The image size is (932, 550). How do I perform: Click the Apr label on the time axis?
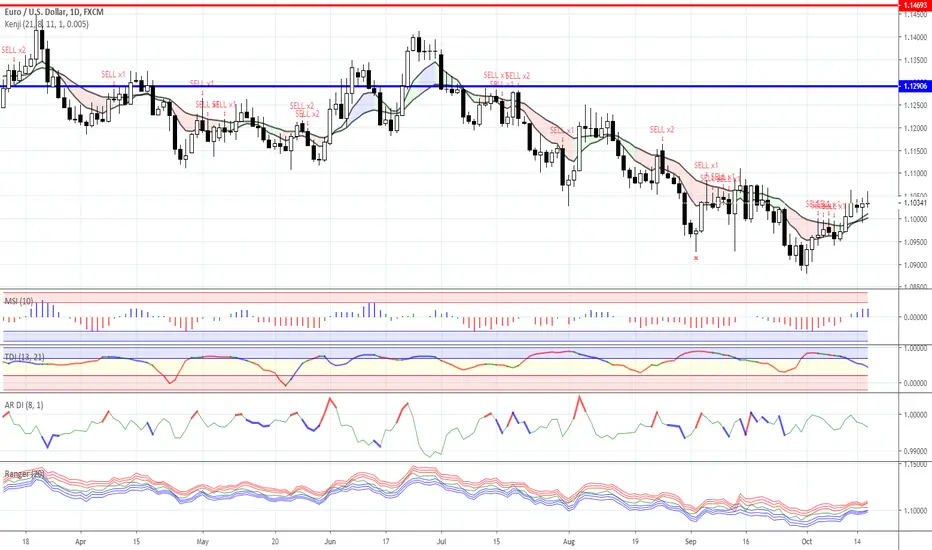click(81, 542)
